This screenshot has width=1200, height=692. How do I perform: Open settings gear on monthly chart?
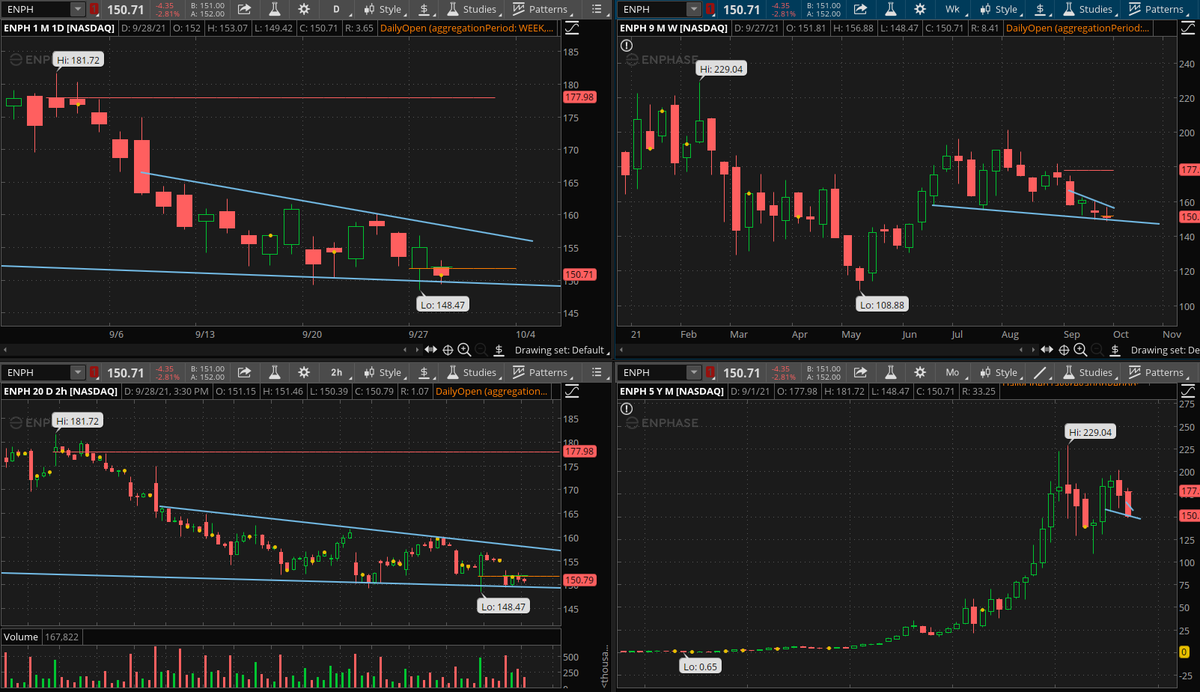(x=920, y=372)
